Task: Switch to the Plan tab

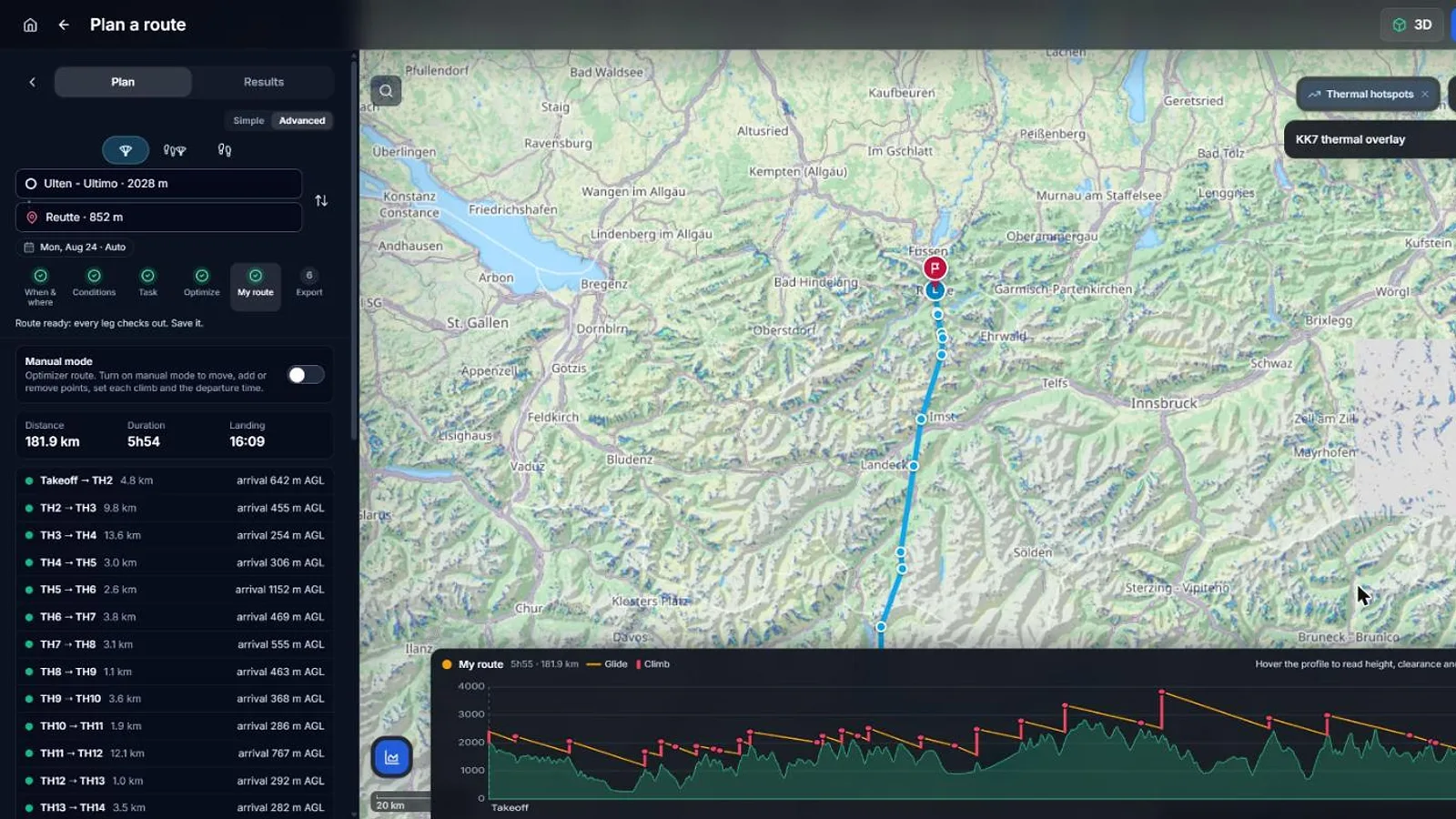Action: click(123, 82)
